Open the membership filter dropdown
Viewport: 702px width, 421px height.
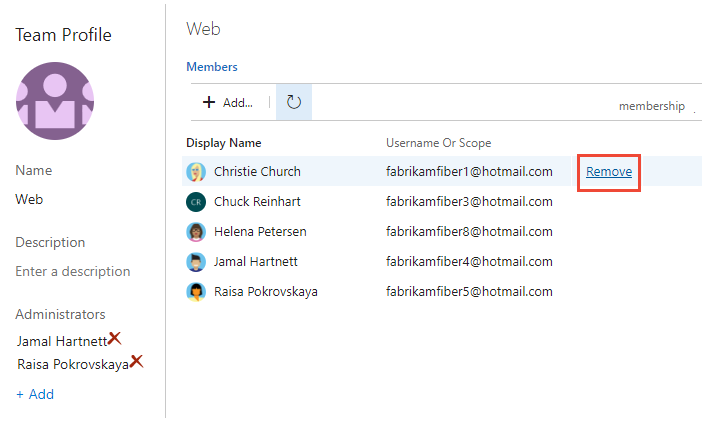(x=655, y=106)
